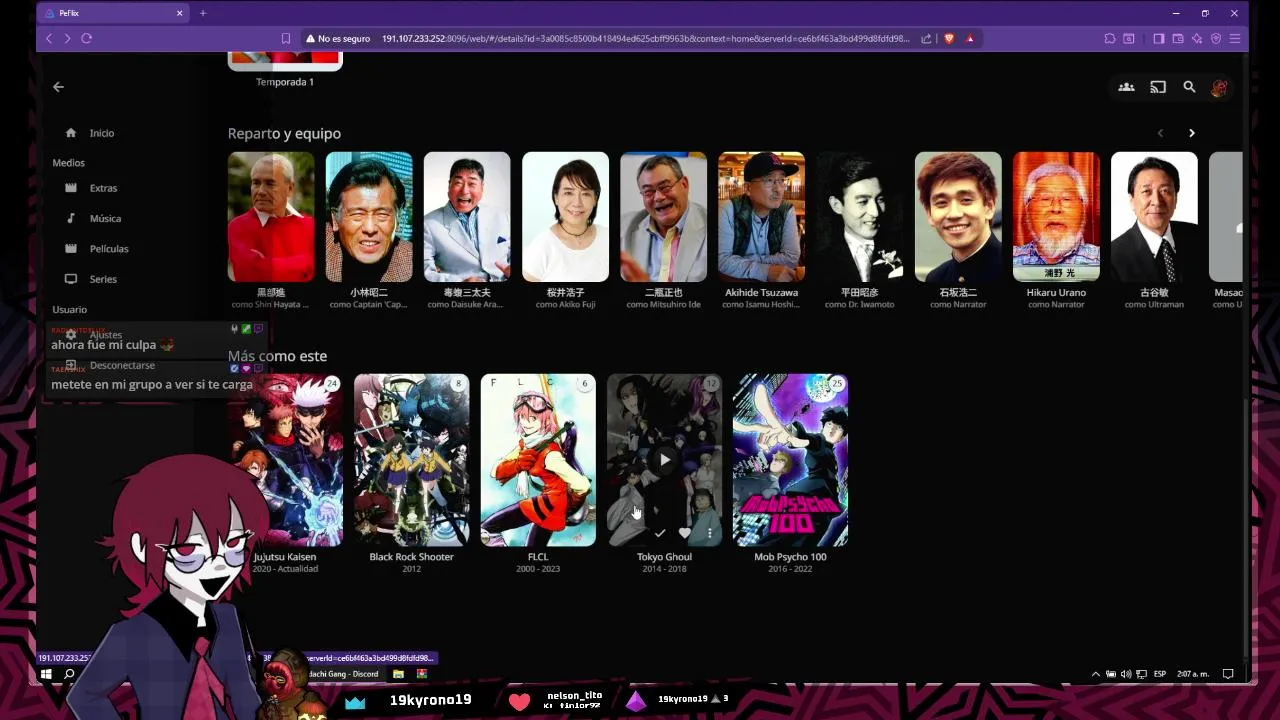This screenshot has width=1280, height=720.
Task: Toggle the browser sidebar panel icon
Action: click(x=1158, y=38)
